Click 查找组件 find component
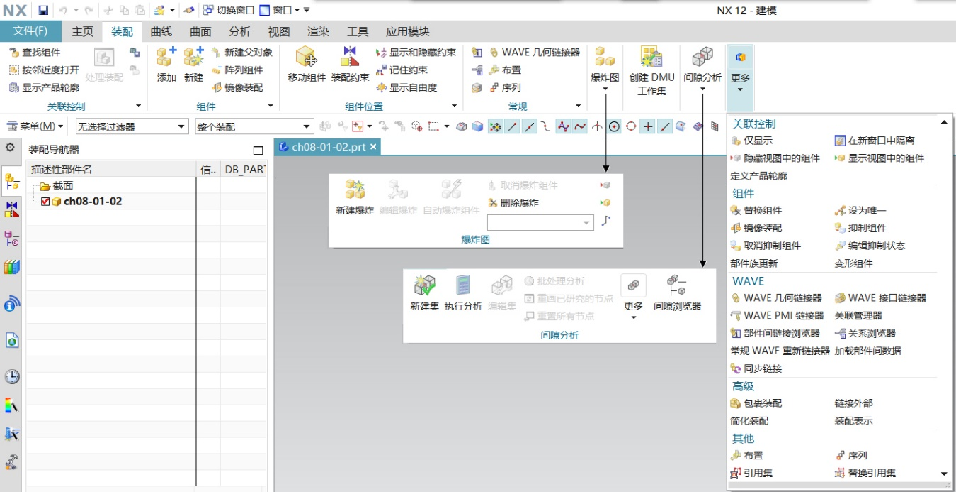Viewport: 957px width, 492px height. pos(35,52)
